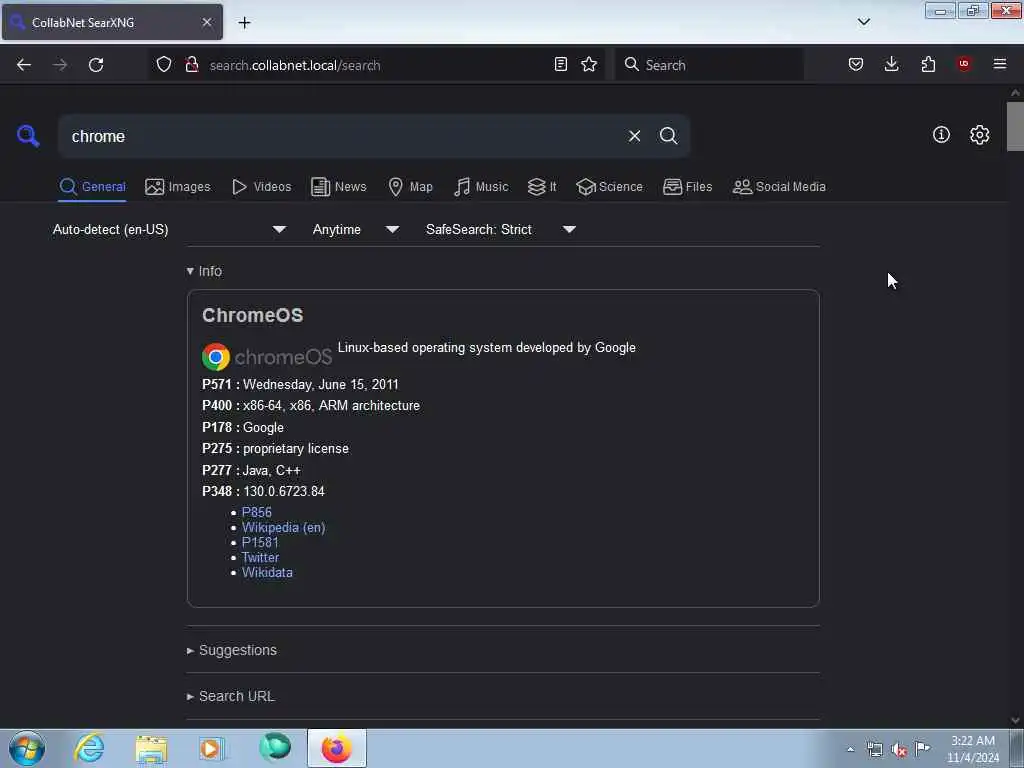
Task: Expand the Search URL section
Action: pyautogui.click(x=231, y=696)
